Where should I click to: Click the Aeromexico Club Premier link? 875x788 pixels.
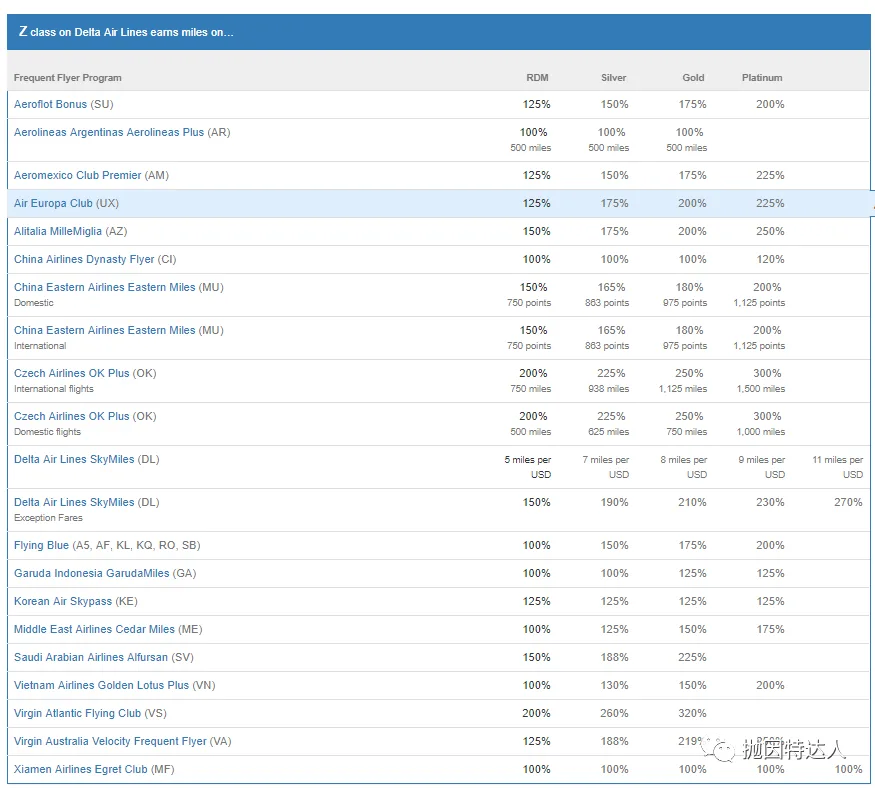tap(78, 175)
